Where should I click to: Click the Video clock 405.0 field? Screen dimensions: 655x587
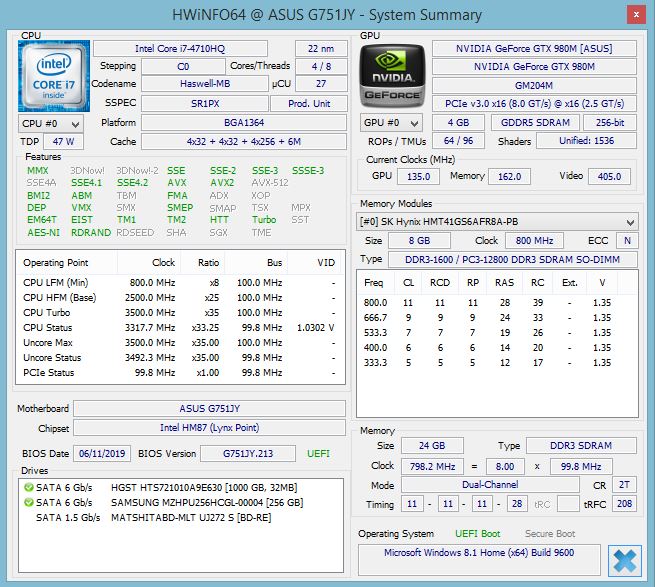coord(609,176)
